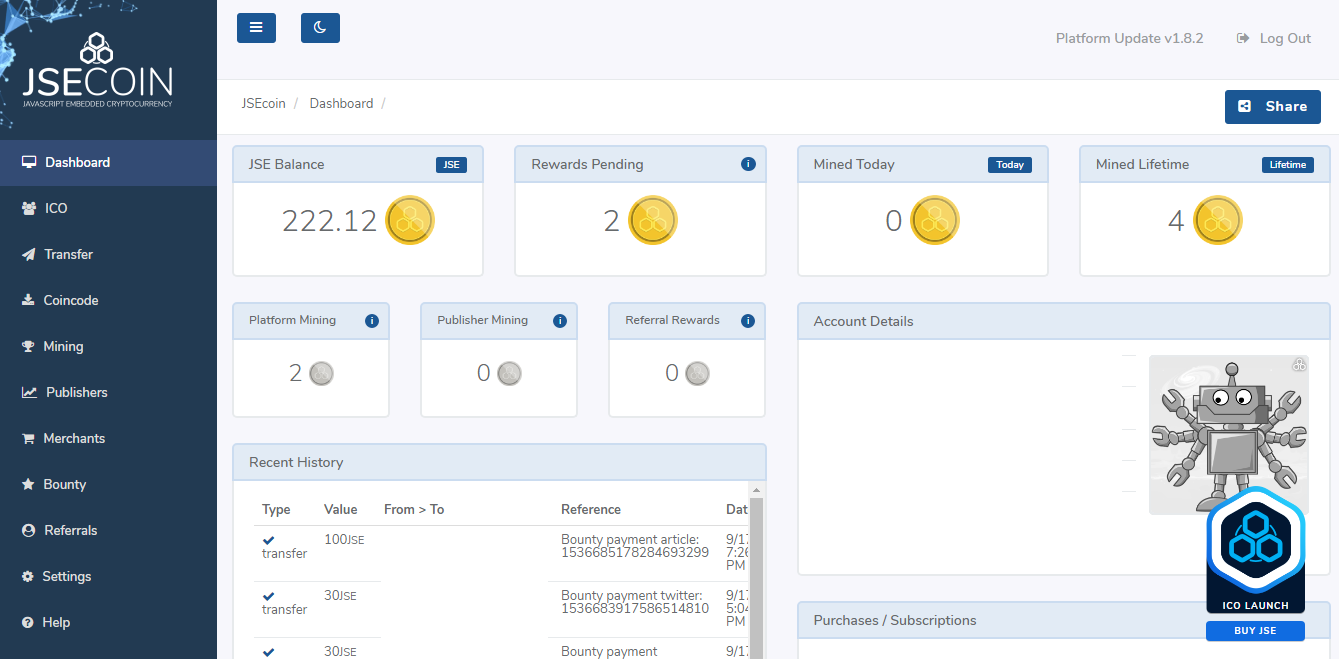Viewport: 1339px width, 659px height.
Task: Open the Settings page
Action: 108,577
